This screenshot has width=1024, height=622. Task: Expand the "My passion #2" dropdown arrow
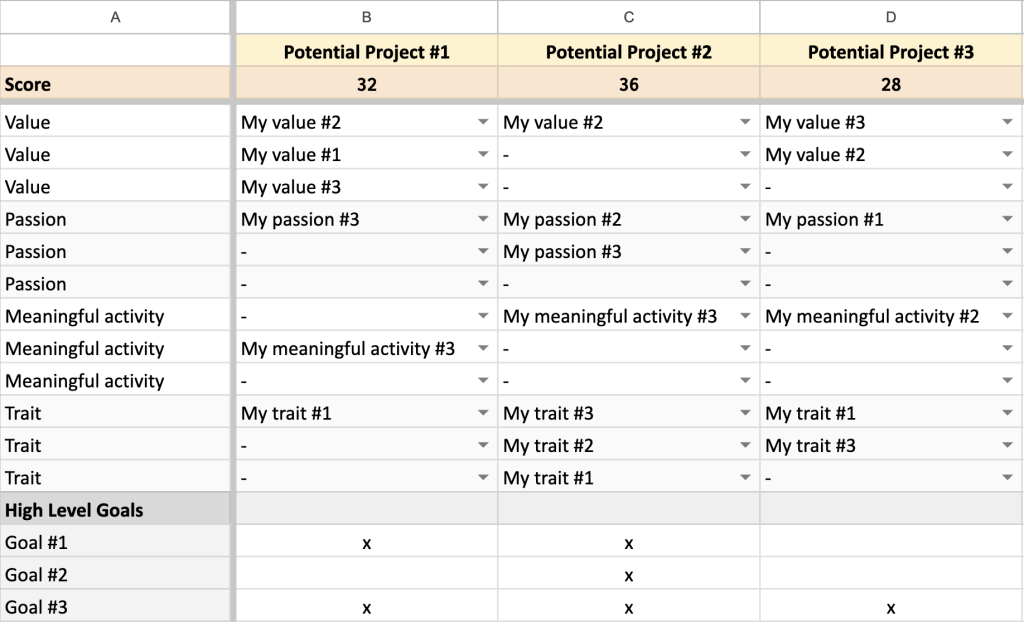(745, 220)
